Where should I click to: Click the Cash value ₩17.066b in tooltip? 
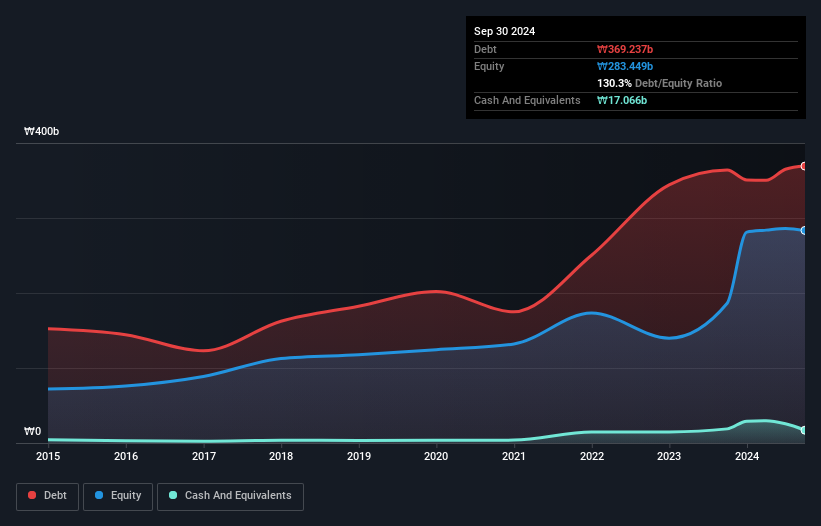point(622,100)
